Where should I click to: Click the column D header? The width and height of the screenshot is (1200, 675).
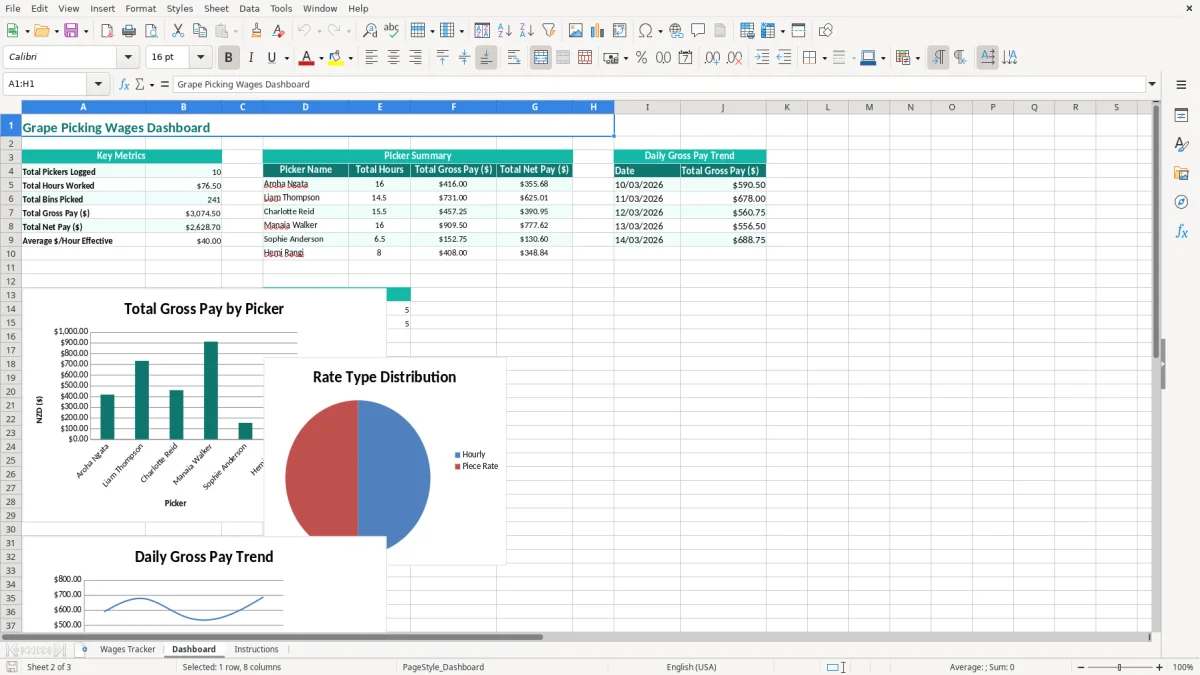click(305, 107)
